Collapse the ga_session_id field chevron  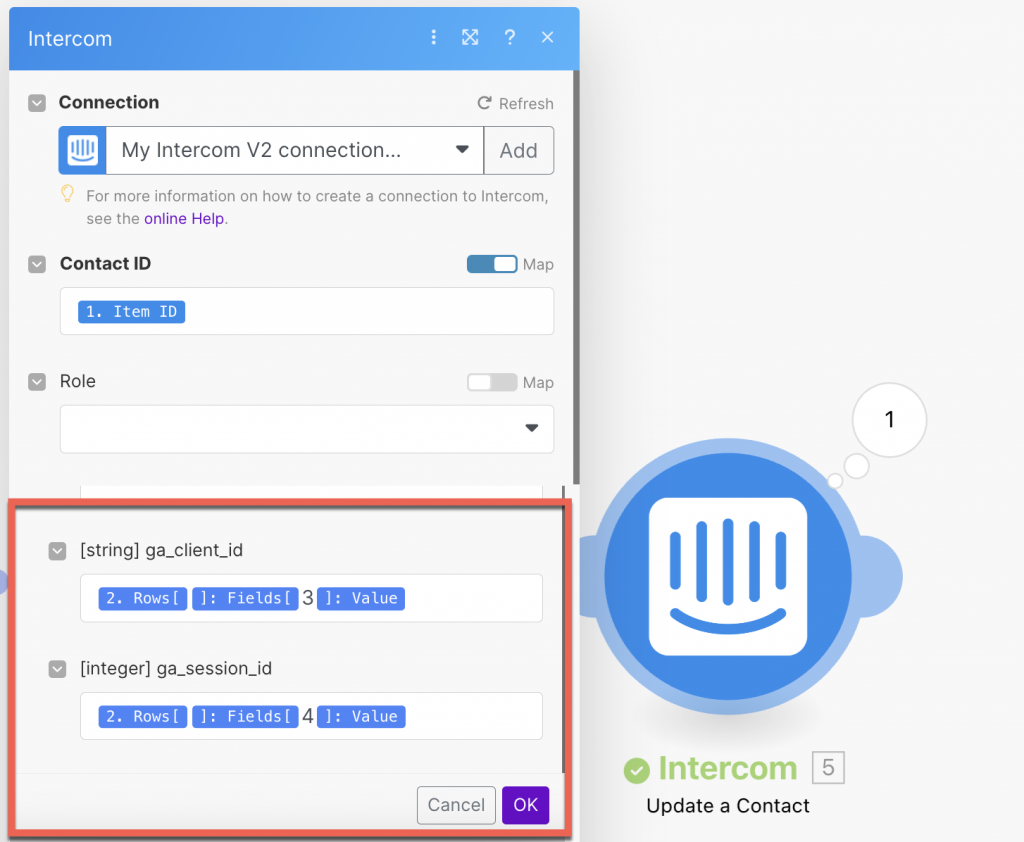pyautogui.click(x=57, y=670)
